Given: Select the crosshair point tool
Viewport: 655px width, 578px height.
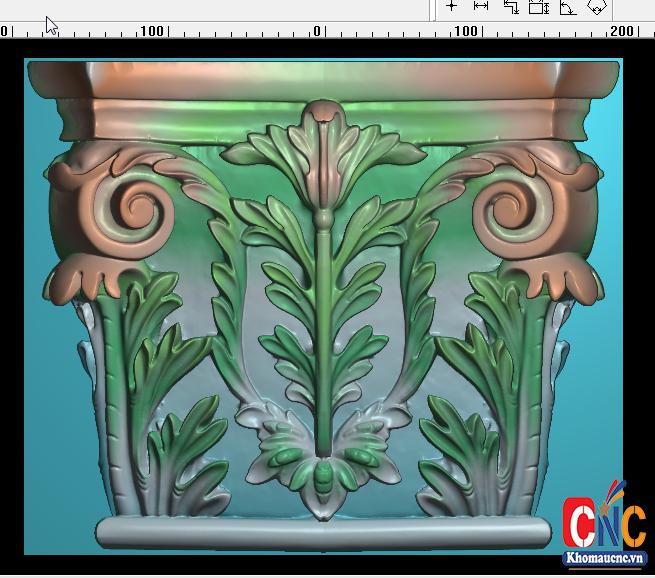Looking at the screenshot, I should tap(452, 6).
